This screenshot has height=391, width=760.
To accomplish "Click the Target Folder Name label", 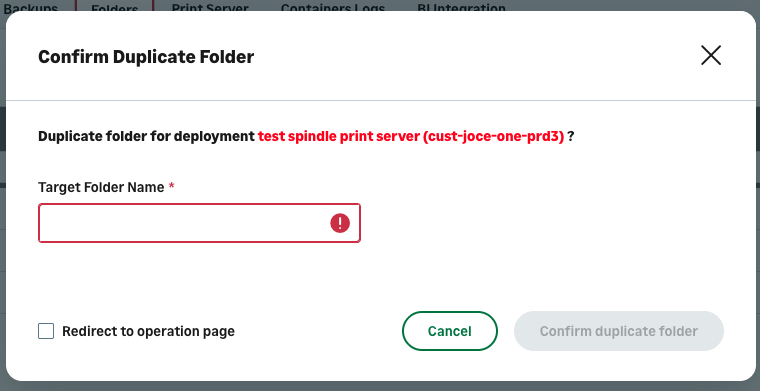I will tap(101, 187).
